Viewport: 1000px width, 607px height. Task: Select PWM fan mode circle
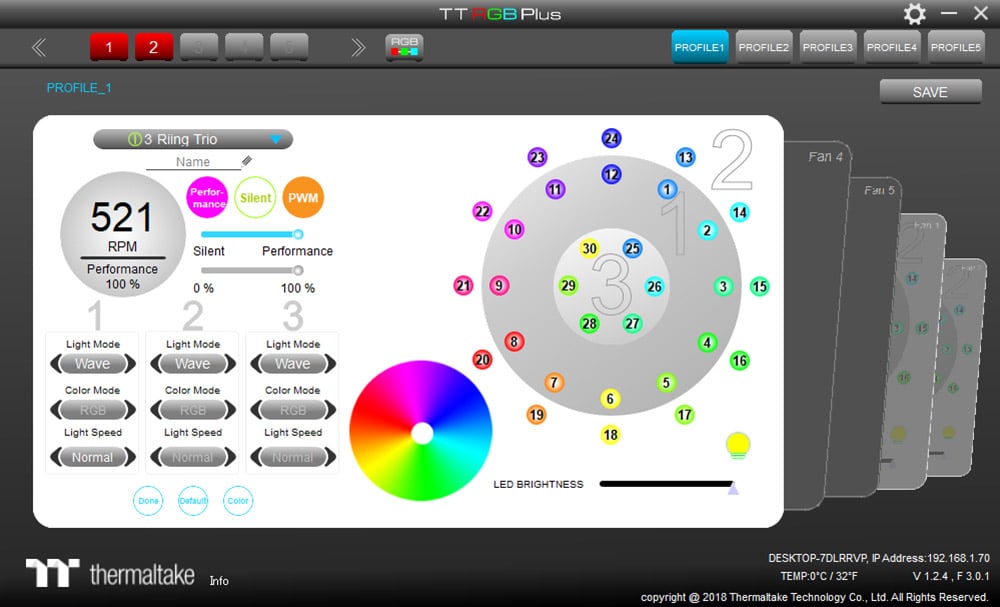[x=303, y=198]
